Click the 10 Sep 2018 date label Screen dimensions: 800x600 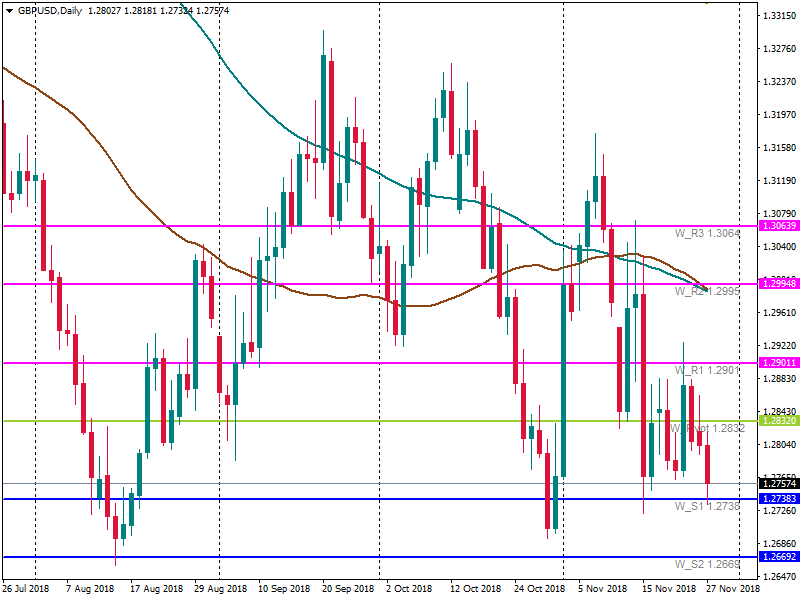pyautogui.click(x=283, y=590)
